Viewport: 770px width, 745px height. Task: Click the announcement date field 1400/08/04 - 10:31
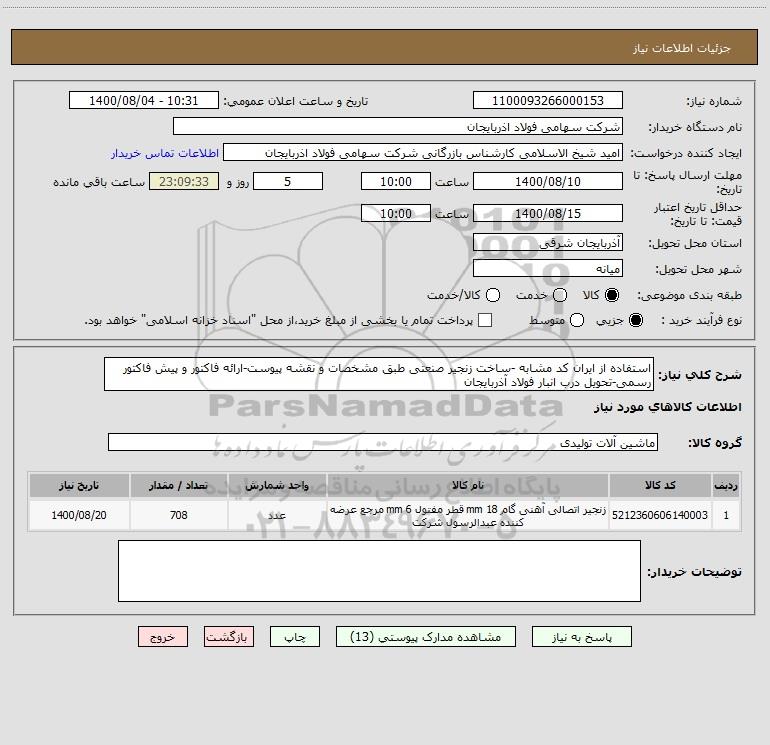point(144,101)
